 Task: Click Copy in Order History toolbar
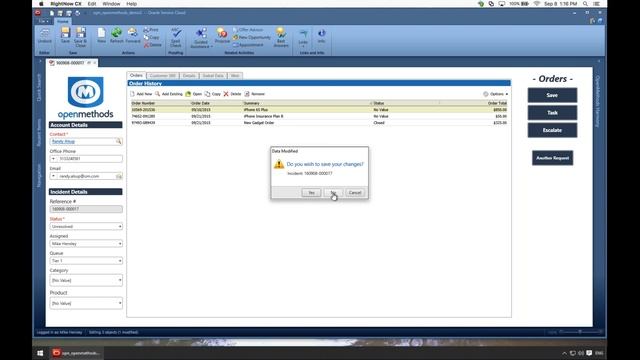tap(213, 94)
